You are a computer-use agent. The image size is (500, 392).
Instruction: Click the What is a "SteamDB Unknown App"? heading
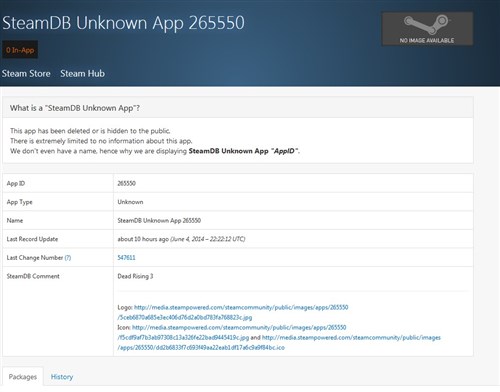(75, 108)
